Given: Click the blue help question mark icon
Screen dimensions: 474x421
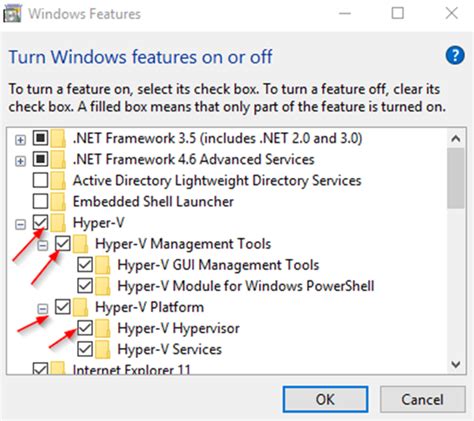Looking at the screenshot, I should click(x=455, y=55).
